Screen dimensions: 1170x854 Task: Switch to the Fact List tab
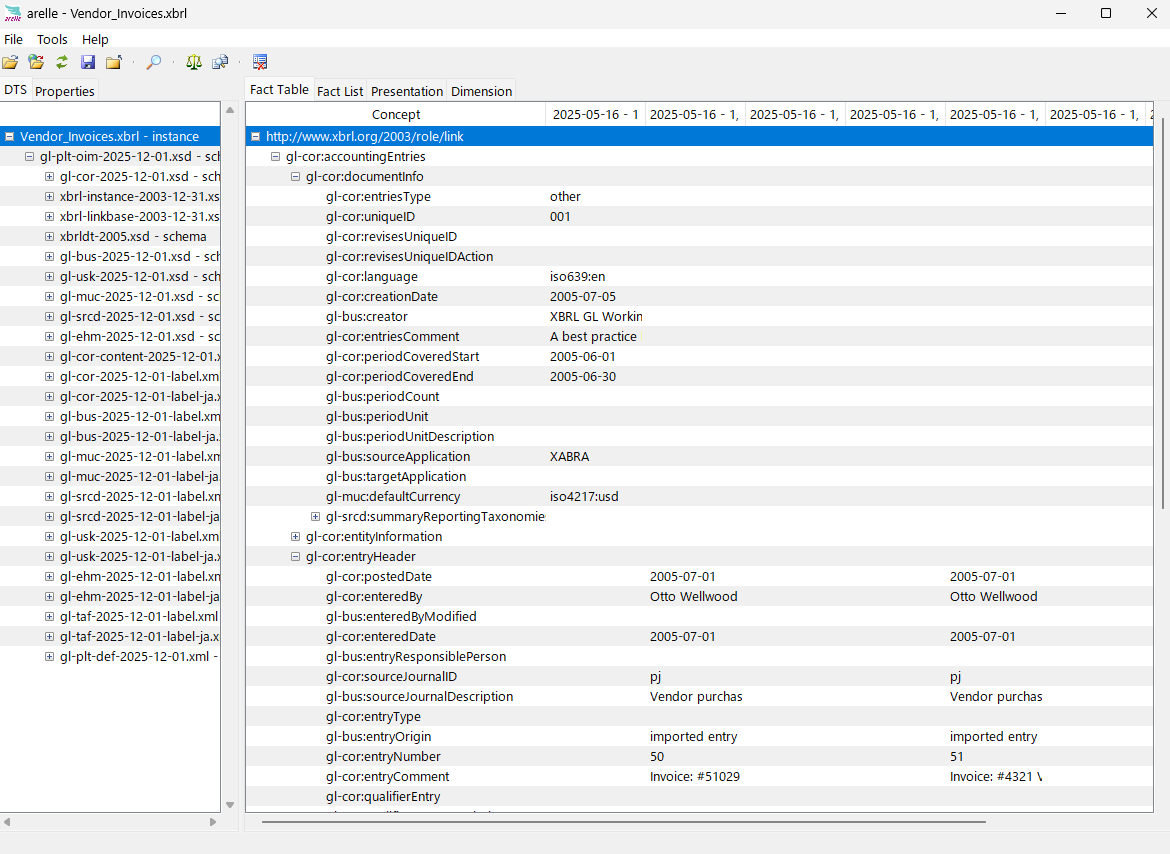click(340, 91)
